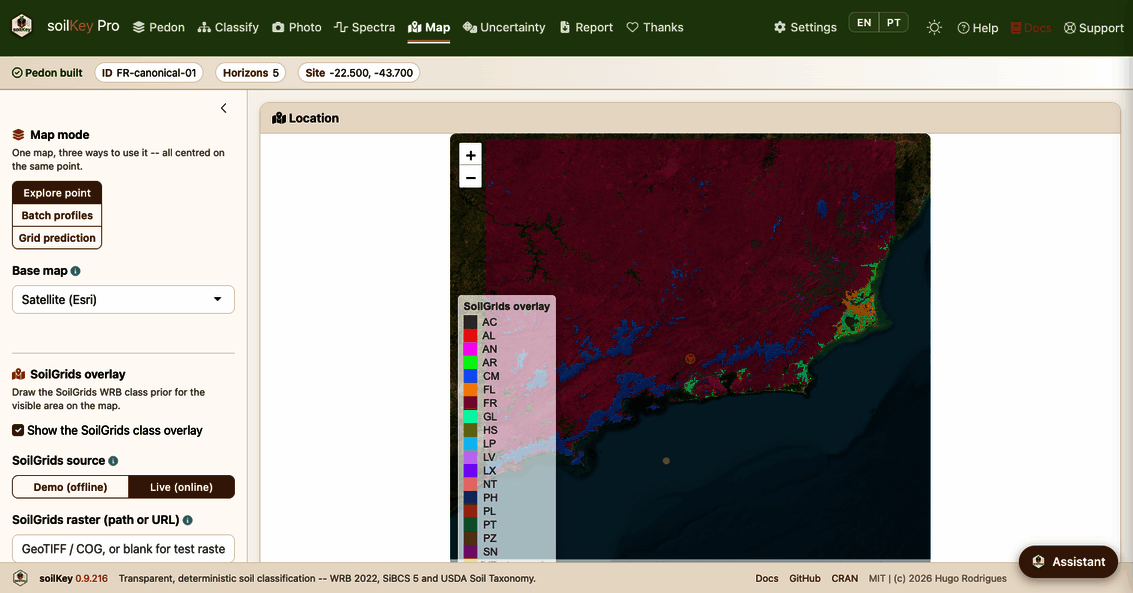Open Help in the header
1133x593 pixels.
tap(978, 28)
